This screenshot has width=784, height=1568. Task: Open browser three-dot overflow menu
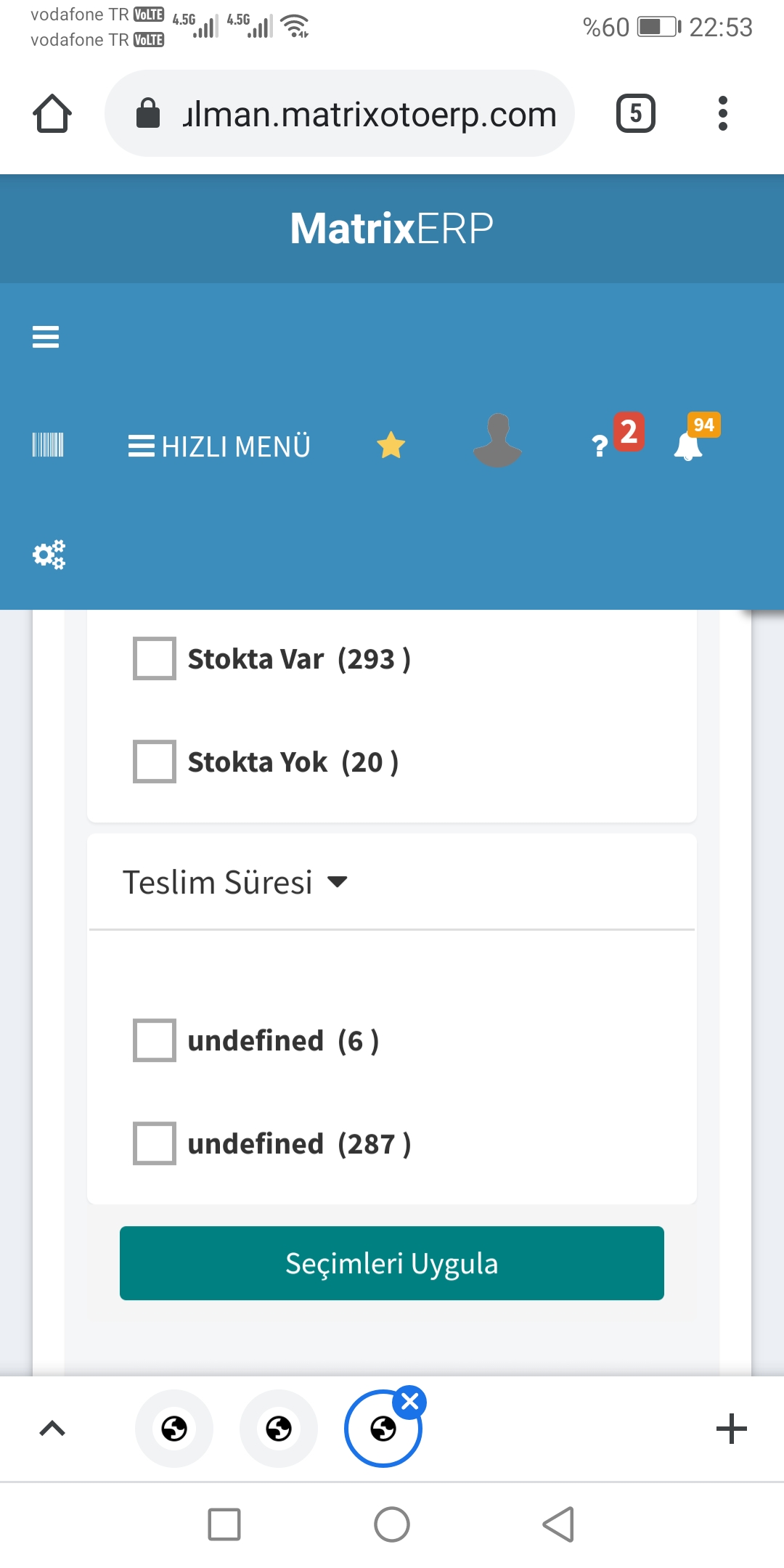coord(722,114)
